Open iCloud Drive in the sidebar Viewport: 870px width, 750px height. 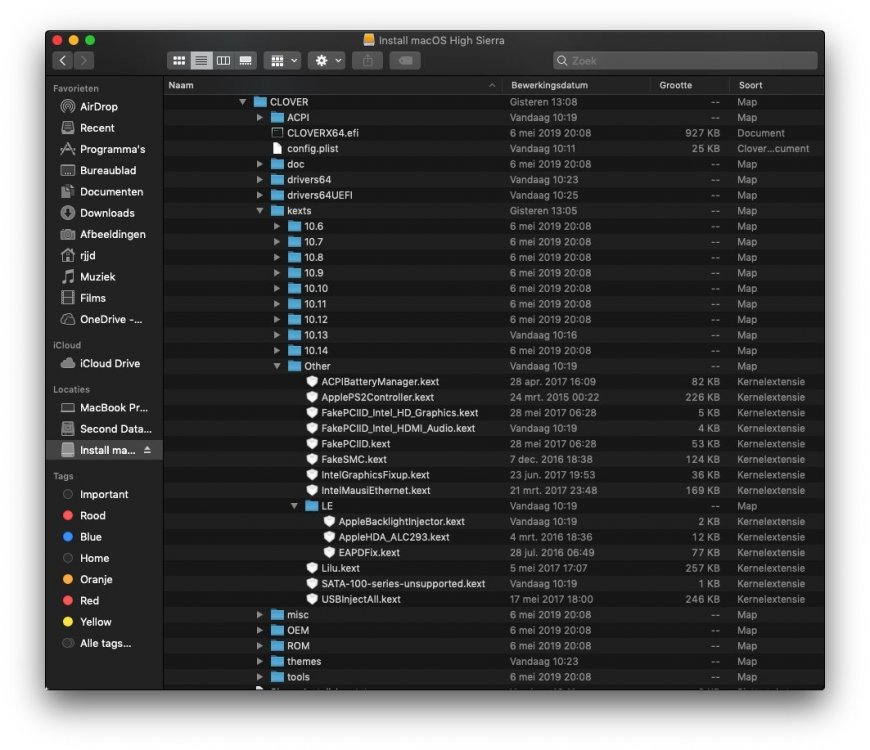point(109,364)
